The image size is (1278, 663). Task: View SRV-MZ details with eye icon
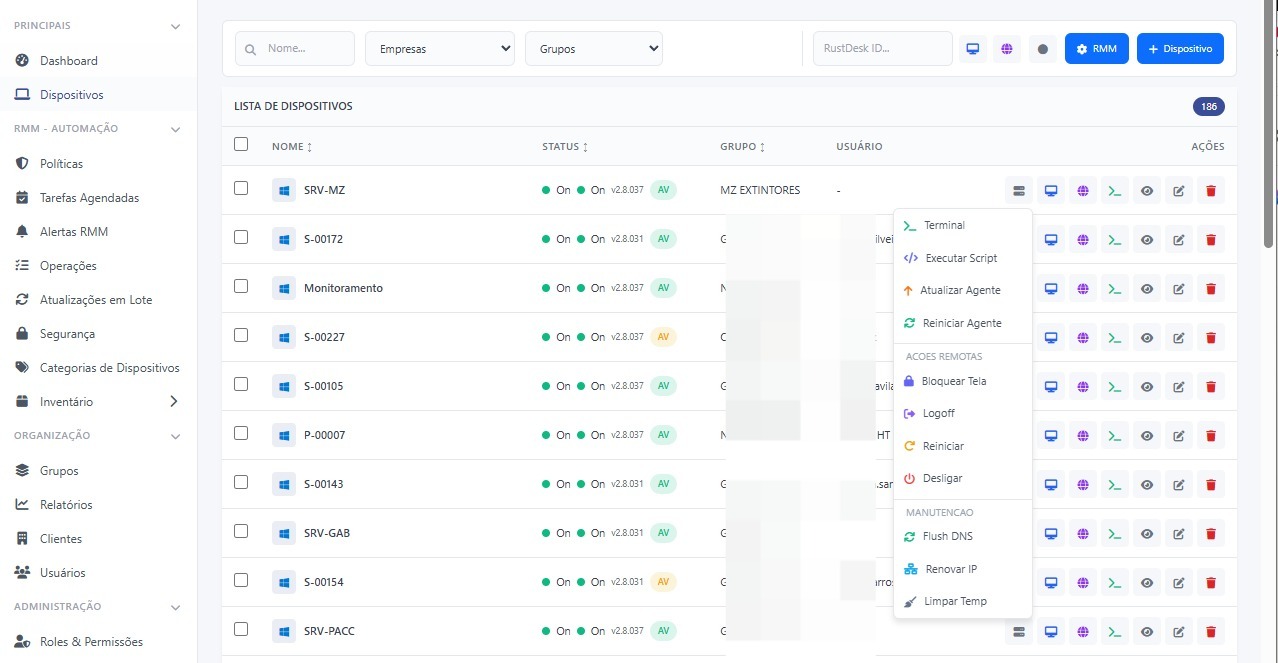click(1147, 190)
